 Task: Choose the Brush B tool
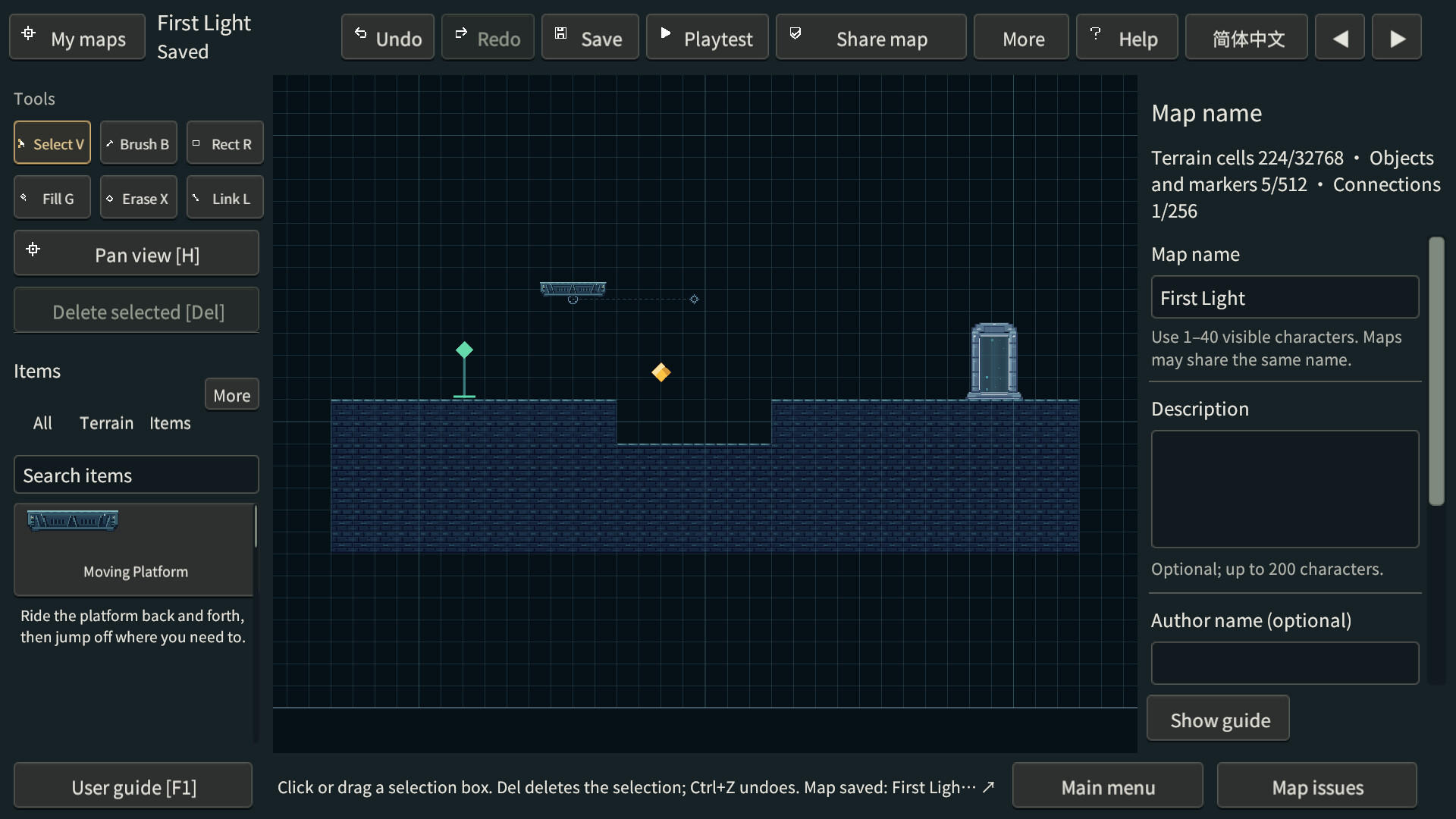coord(139,143)
